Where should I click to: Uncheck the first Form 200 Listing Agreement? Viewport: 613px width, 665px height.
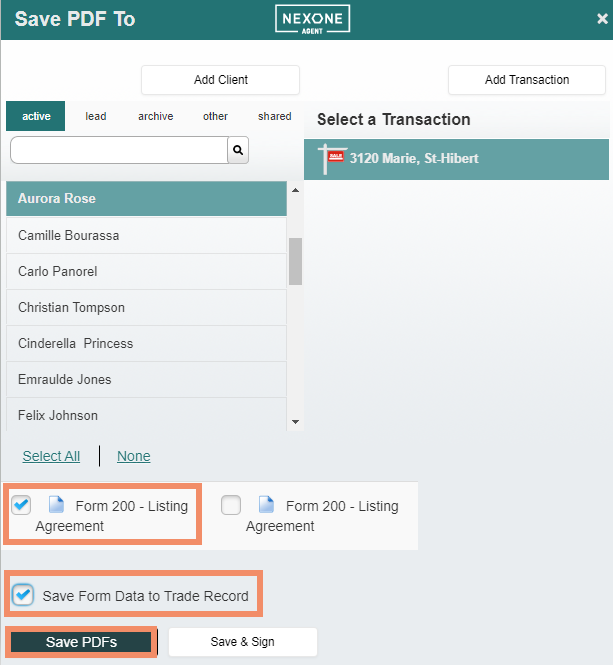pyautogui.click(x=21, y=505)
